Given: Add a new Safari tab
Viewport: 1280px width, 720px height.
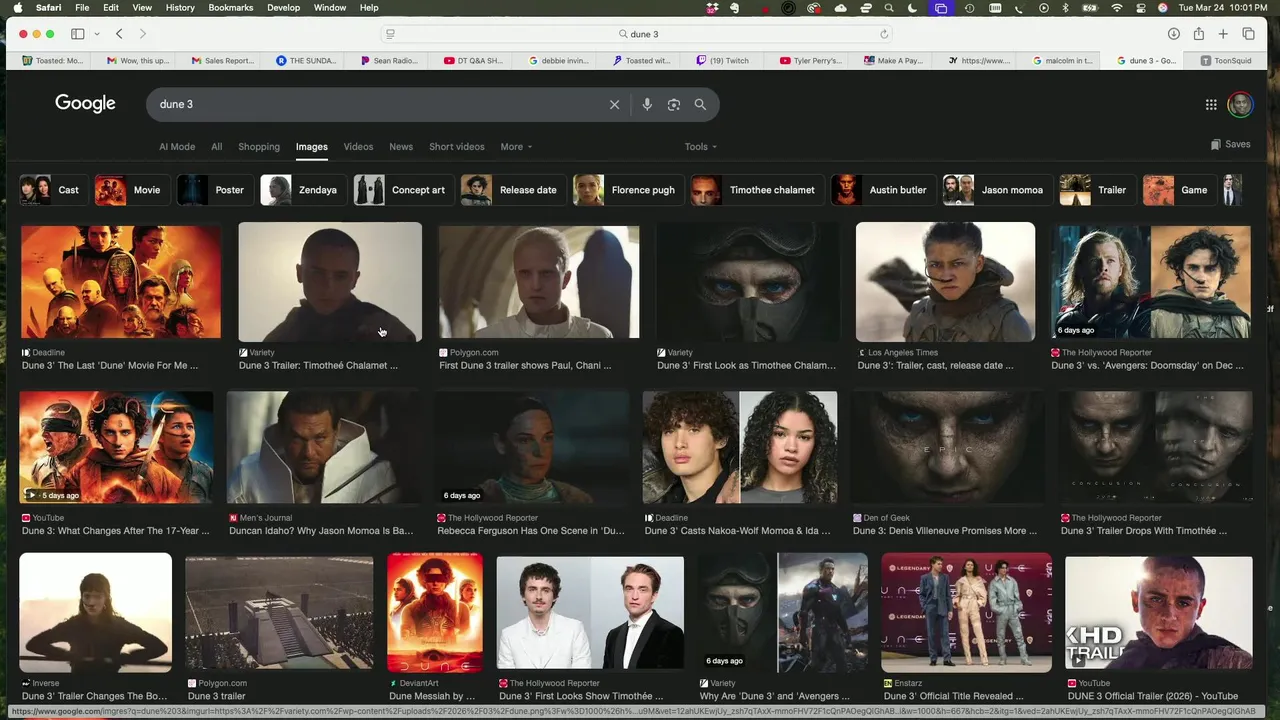Looking at the screenshot, I should [1223, 34].
